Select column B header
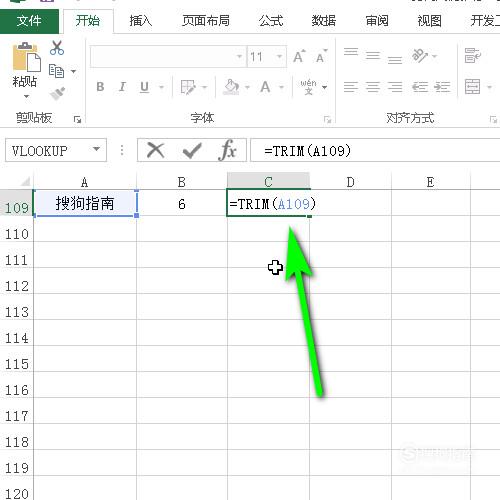500x500 pixels. (182, 182)
